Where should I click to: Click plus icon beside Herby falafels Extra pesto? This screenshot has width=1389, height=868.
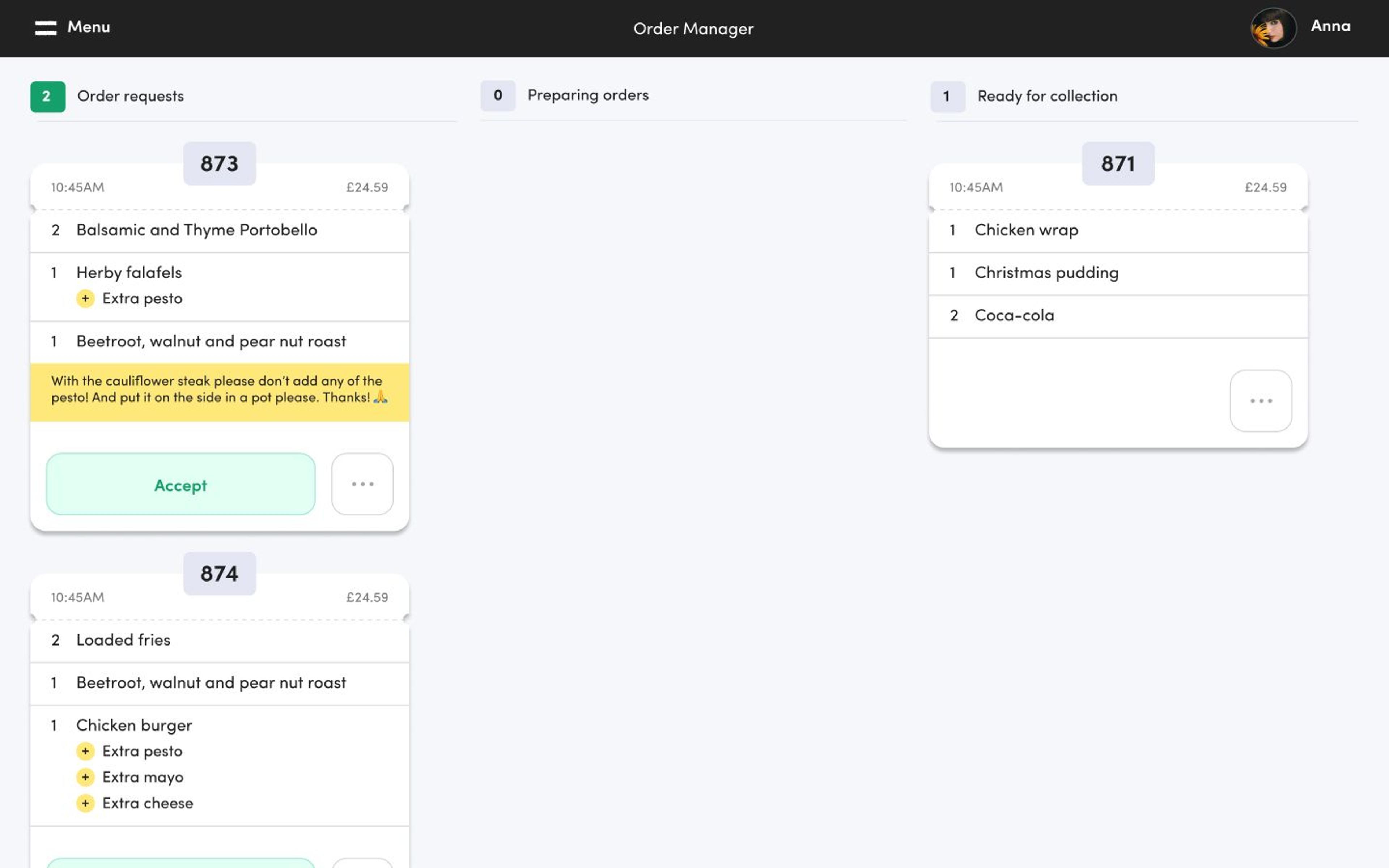(85, 298)
